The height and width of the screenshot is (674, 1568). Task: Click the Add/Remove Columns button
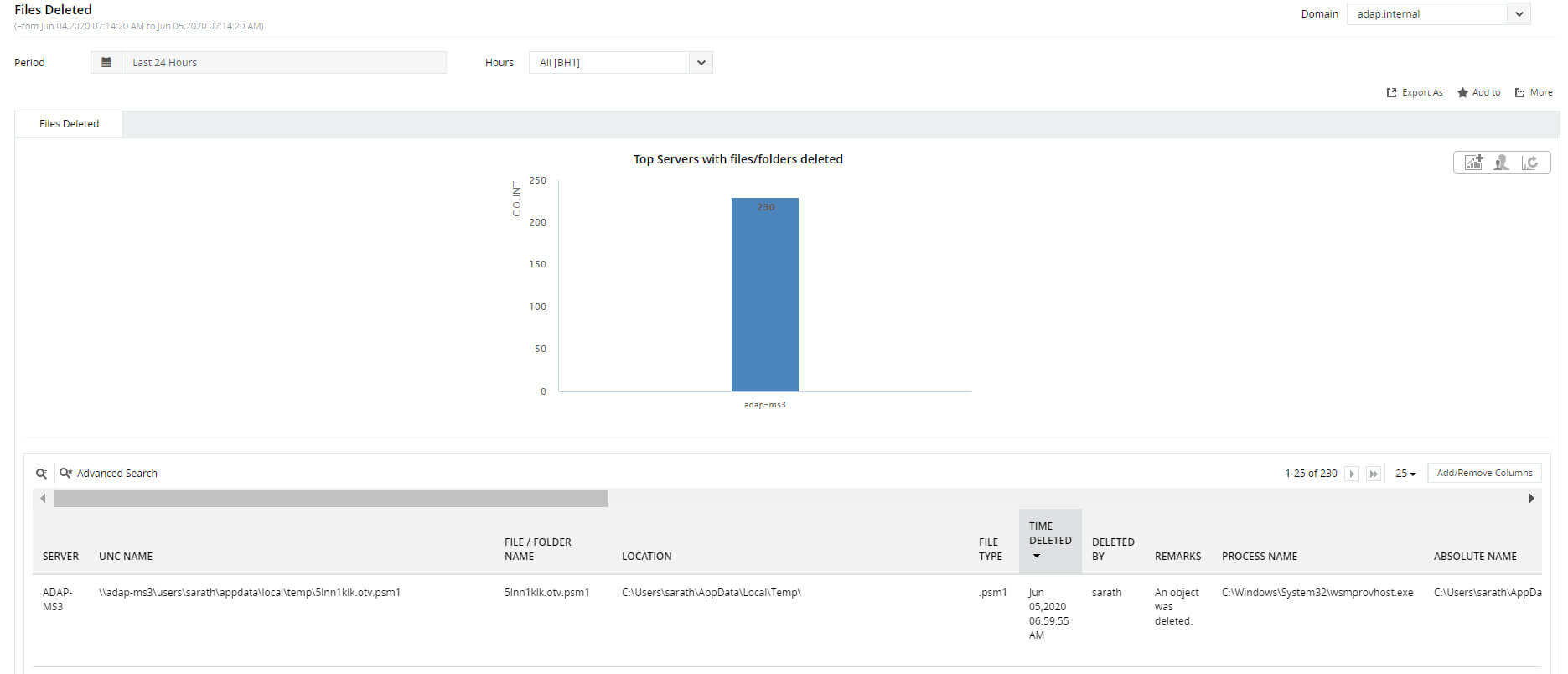(1484, 474)
